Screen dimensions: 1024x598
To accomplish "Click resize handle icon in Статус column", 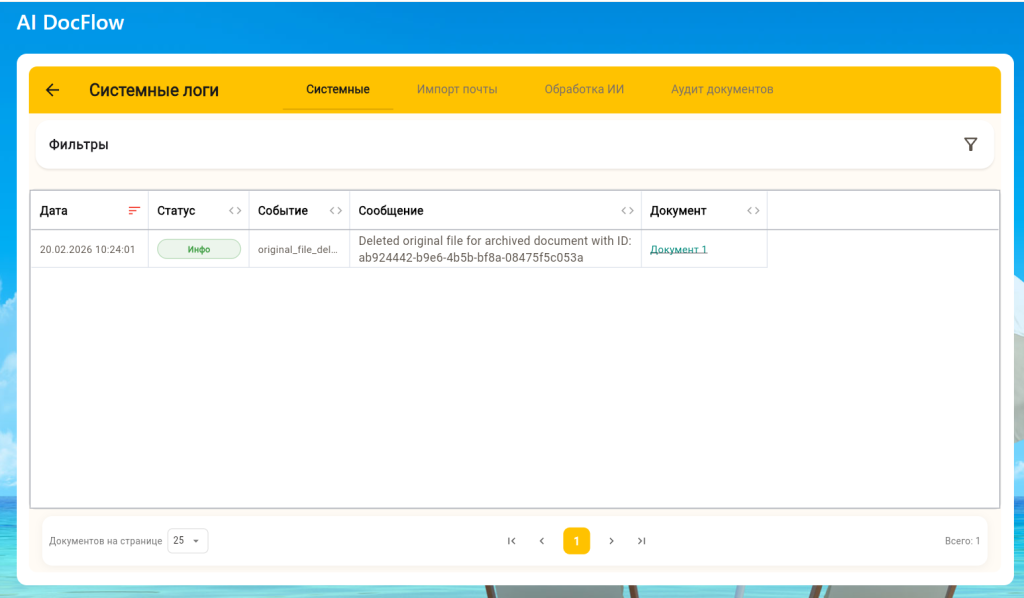I will tap(235, 211).
